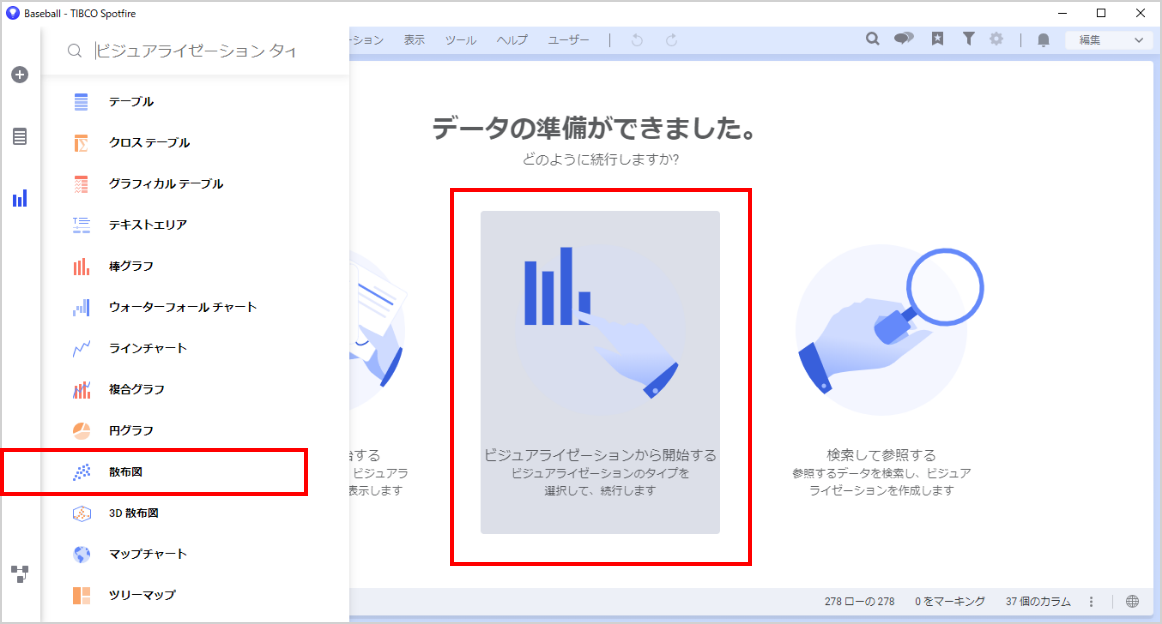The width and height of the screenshot is (1162, 624).
Task: Open the status bar three-dot overflow menu
Action: 1091,601
